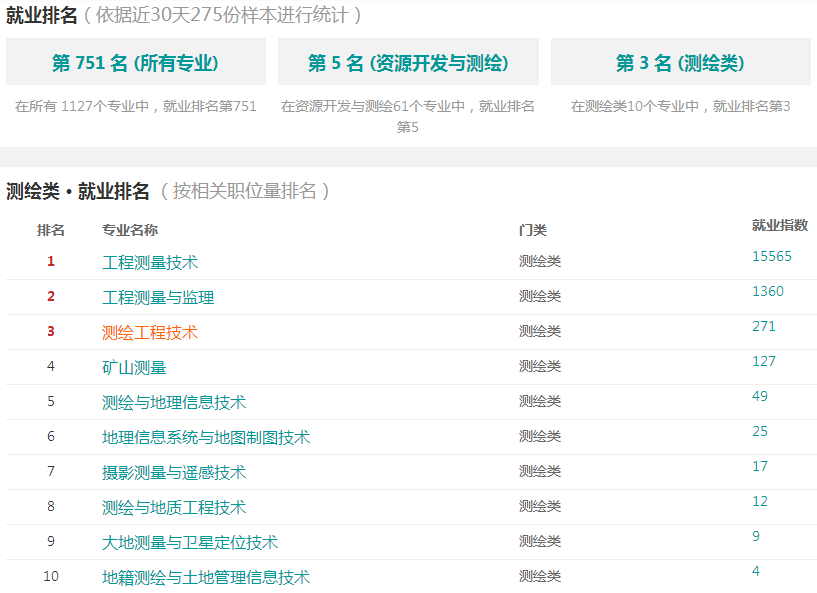Open the 地籍测绘与土地管理信息技术 link
The image size is (817, 593).
click(x=206, y=577)
